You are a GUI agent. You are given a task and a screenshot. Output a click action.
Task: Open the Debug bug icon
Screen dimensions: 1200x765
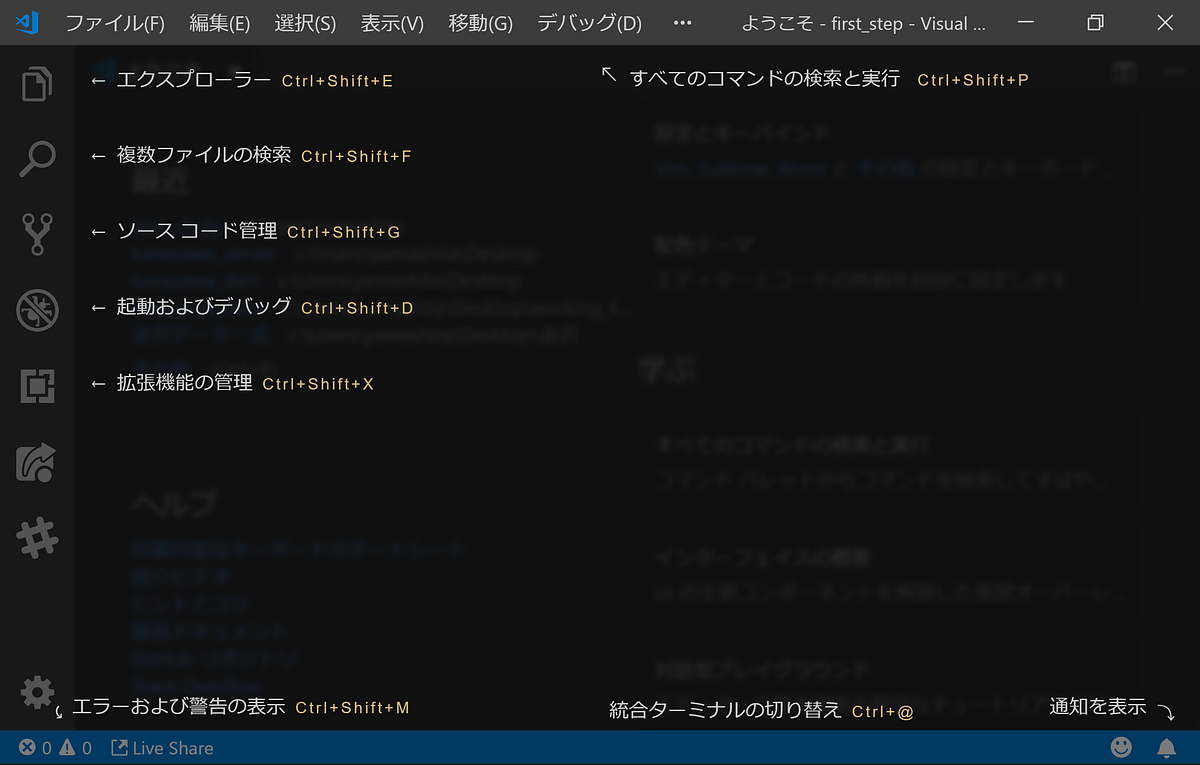pos(37,310)
